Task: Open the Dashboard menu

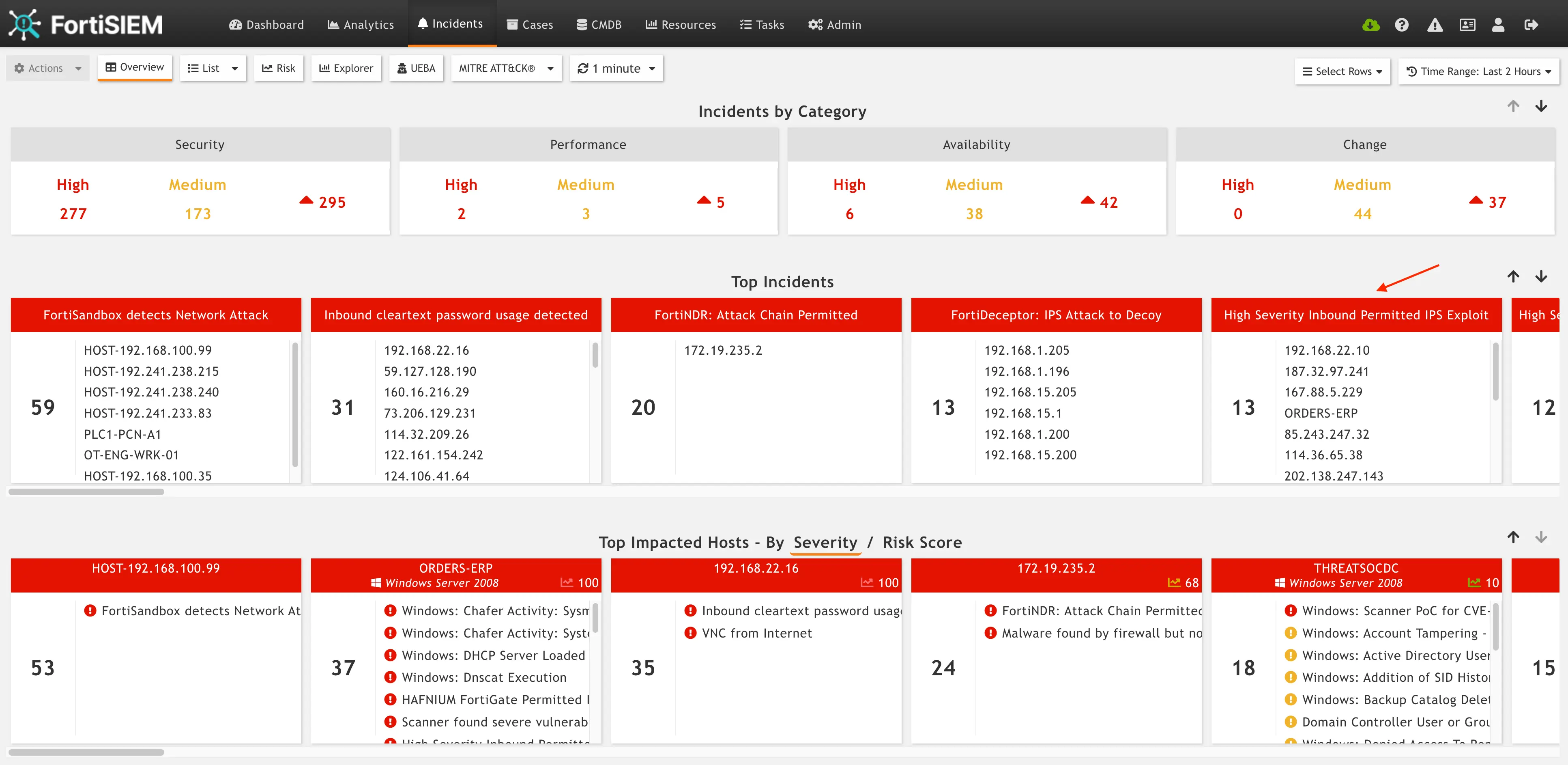Action: click(266, 24)
